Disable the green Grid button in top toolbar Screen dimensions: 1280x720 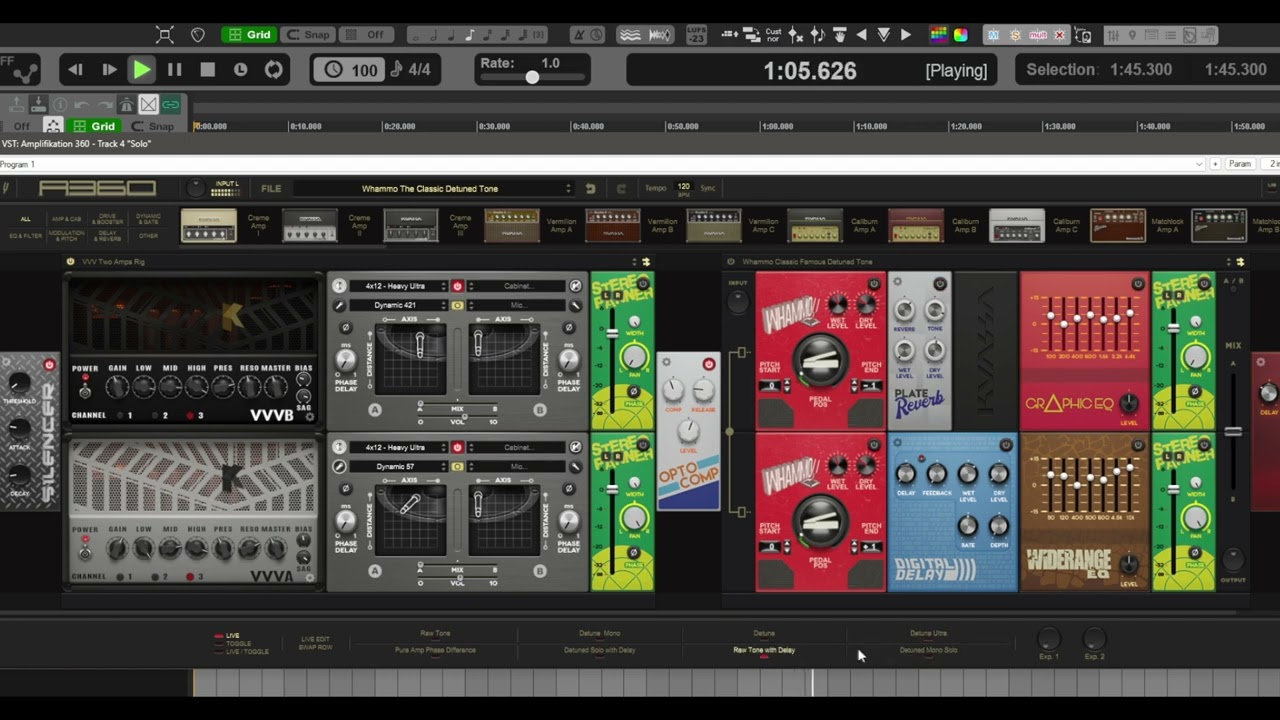pos(249,35)
